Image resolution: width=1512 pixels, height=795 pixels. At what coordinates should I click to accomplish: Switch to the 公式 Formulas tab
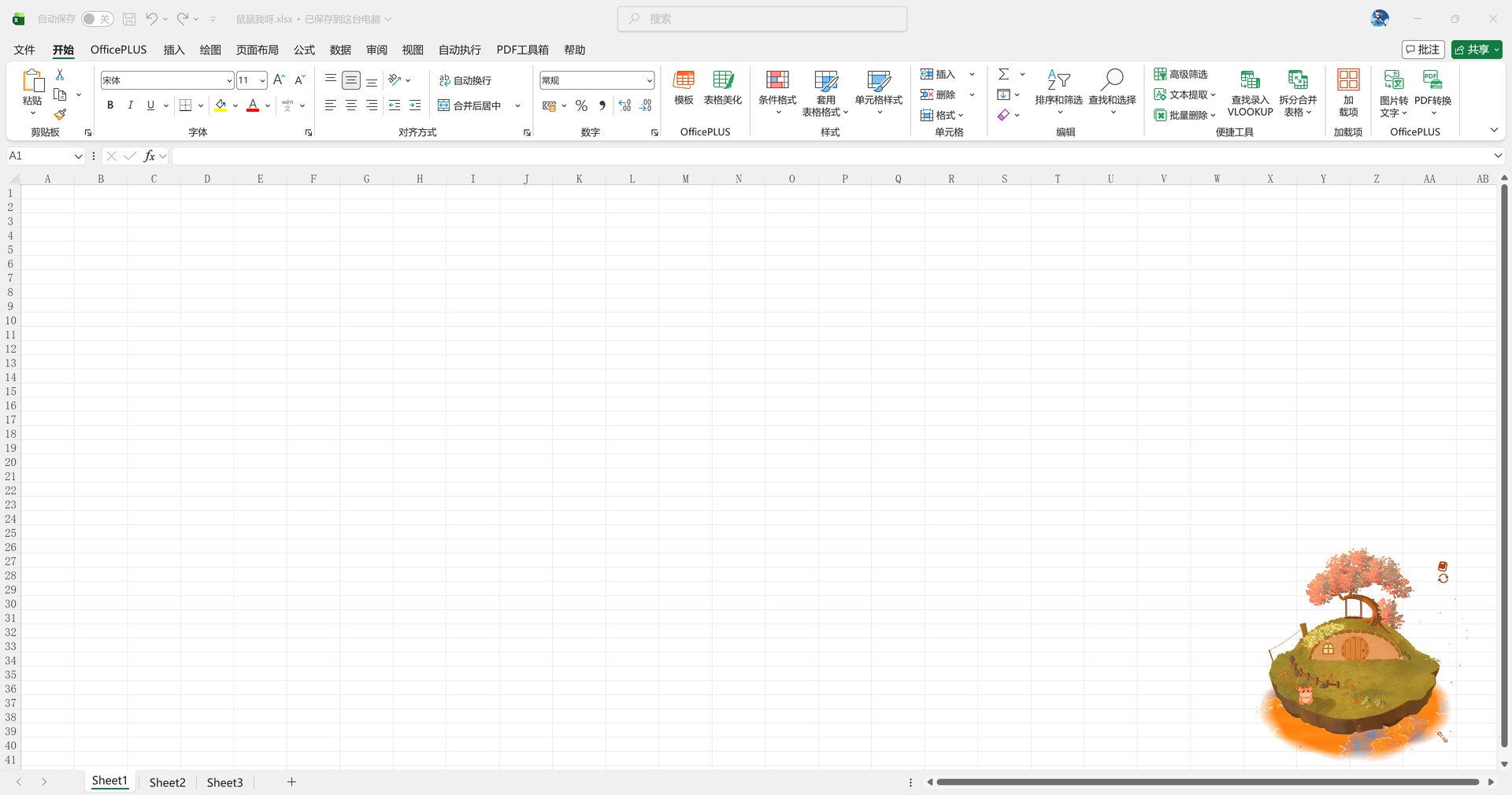(x=304, y=50)
